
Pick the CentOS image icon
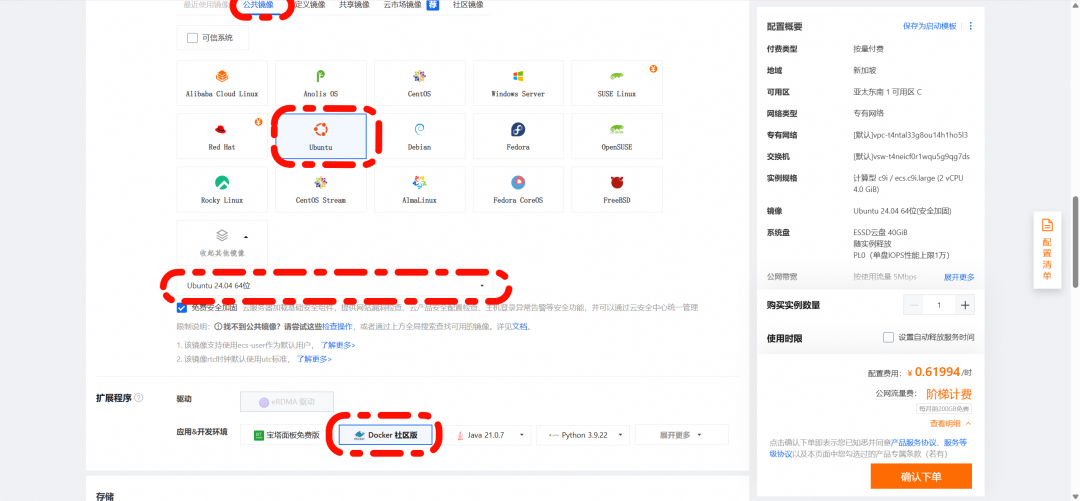(419, 76)
